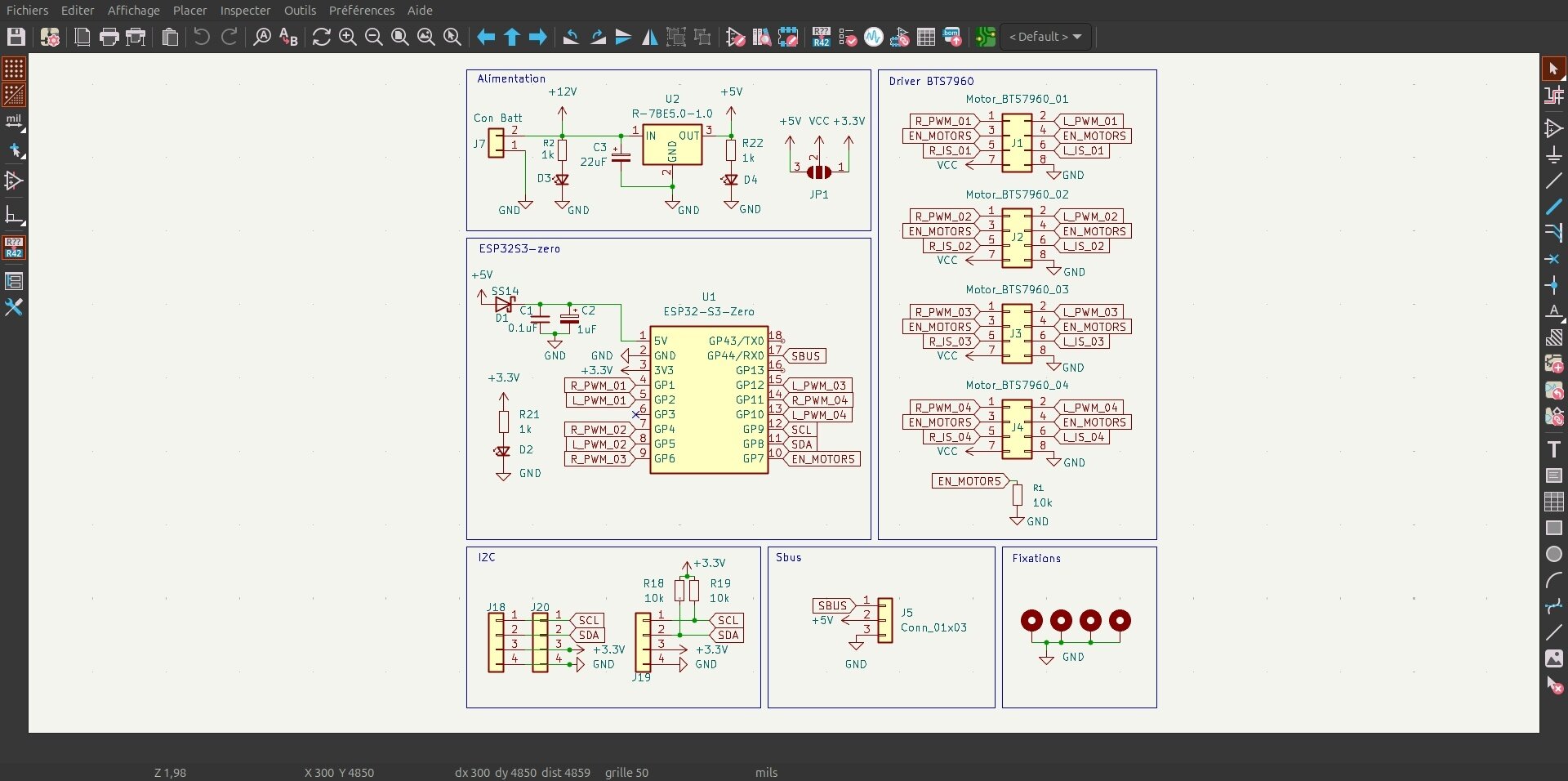Toggle hidden pins display

coord(14,181)
